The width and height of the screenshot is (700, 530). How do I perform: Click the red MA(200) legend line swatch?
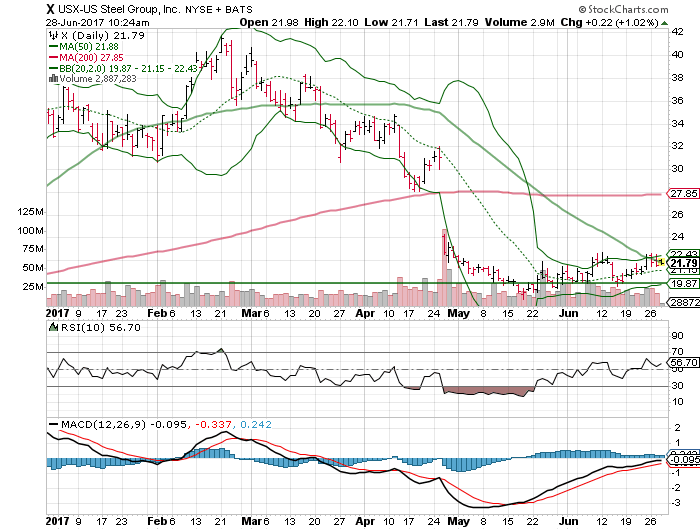pos(53,58)
